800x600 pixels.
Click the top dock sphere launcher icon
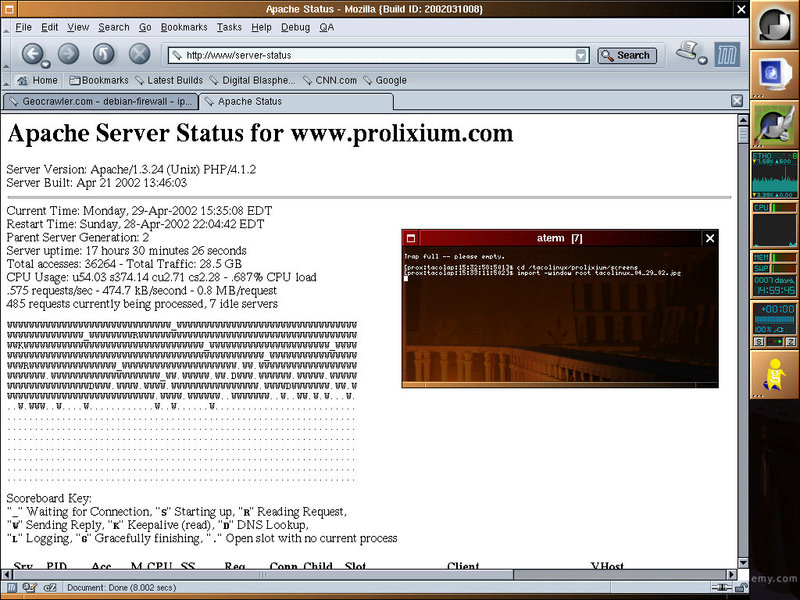pyautogui.click(x=774, y=24)
